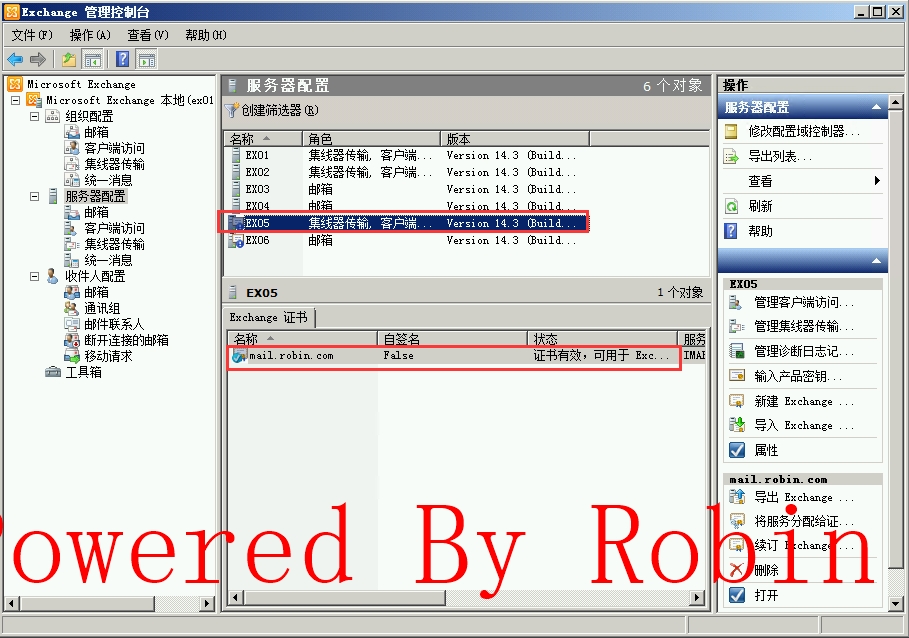The height and width of the screenshot is (638, 909).
Task: Toggle the console tree pane toolbar icon
Action: [x=92, y=59]
